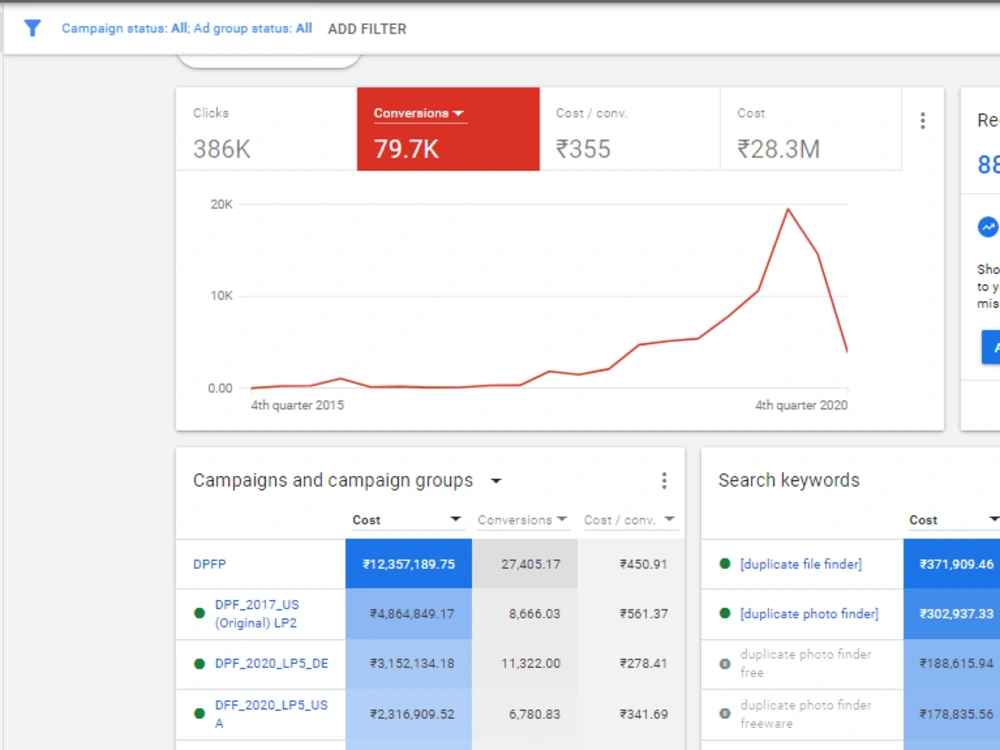Viewport: 1000px width, 750px height.
Task: Click the chart peak near 20K
Action: click(788, 209)
